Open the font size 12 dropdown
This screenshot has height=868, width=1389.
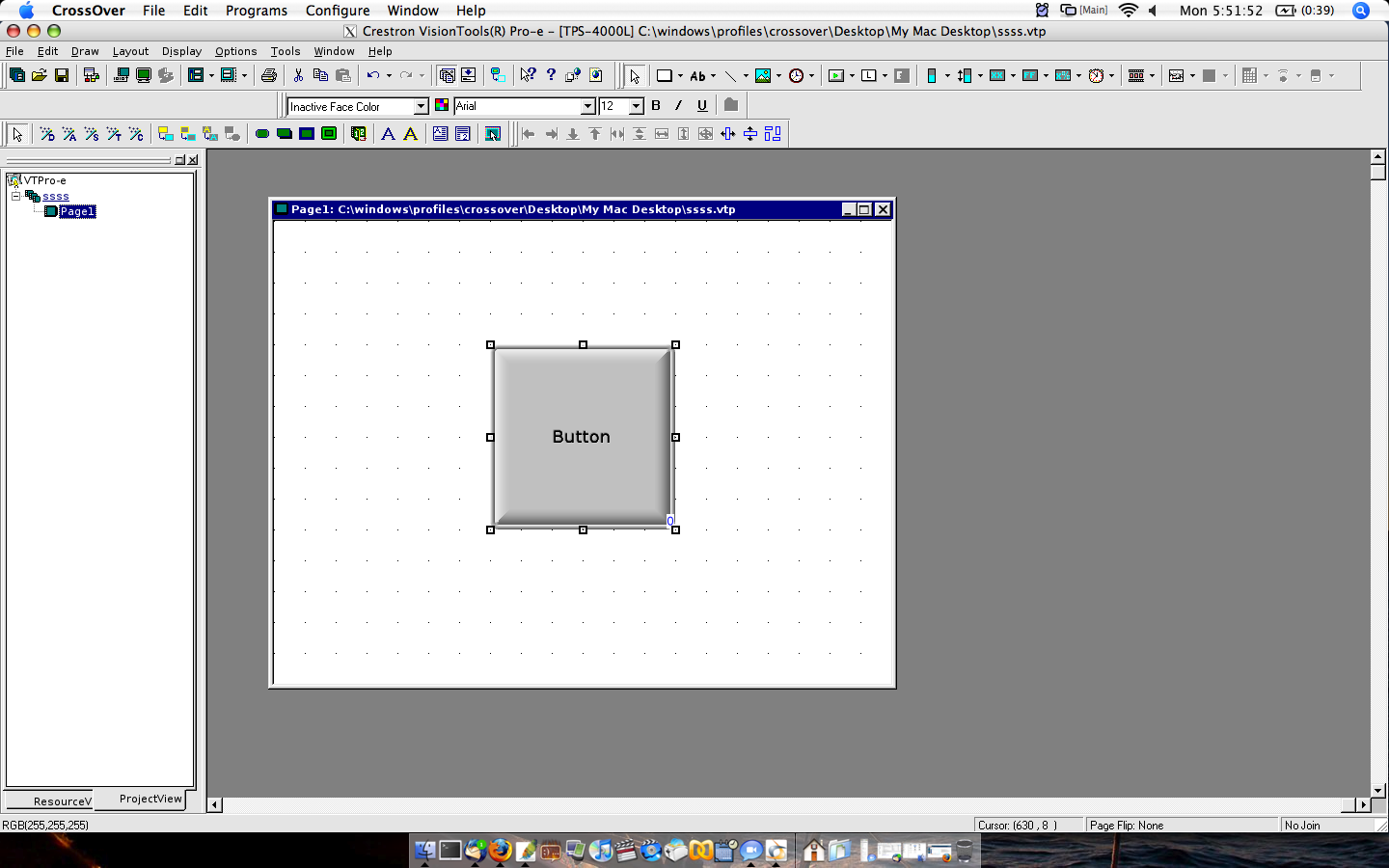tap(637, 106)
